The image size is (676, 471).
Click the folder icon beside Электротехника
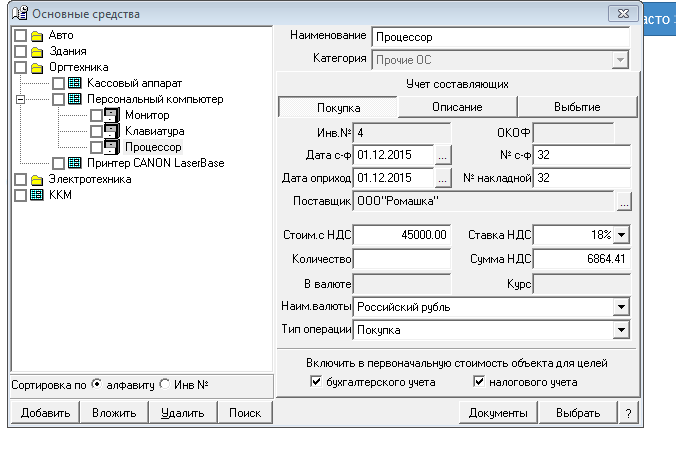pyautogui.click(x=37, y=179)
